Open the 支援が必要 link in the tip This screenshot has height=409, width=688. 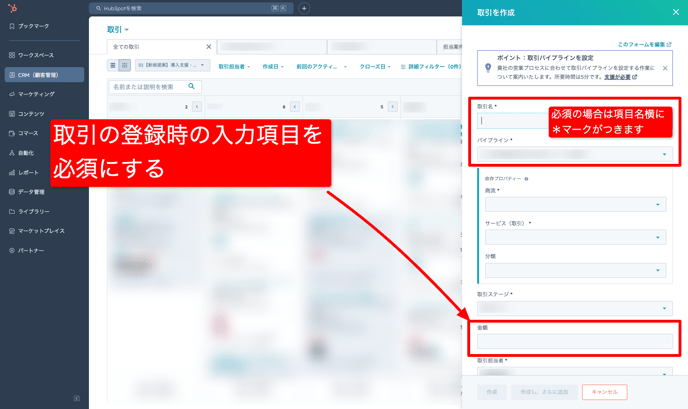click(620, 77)
